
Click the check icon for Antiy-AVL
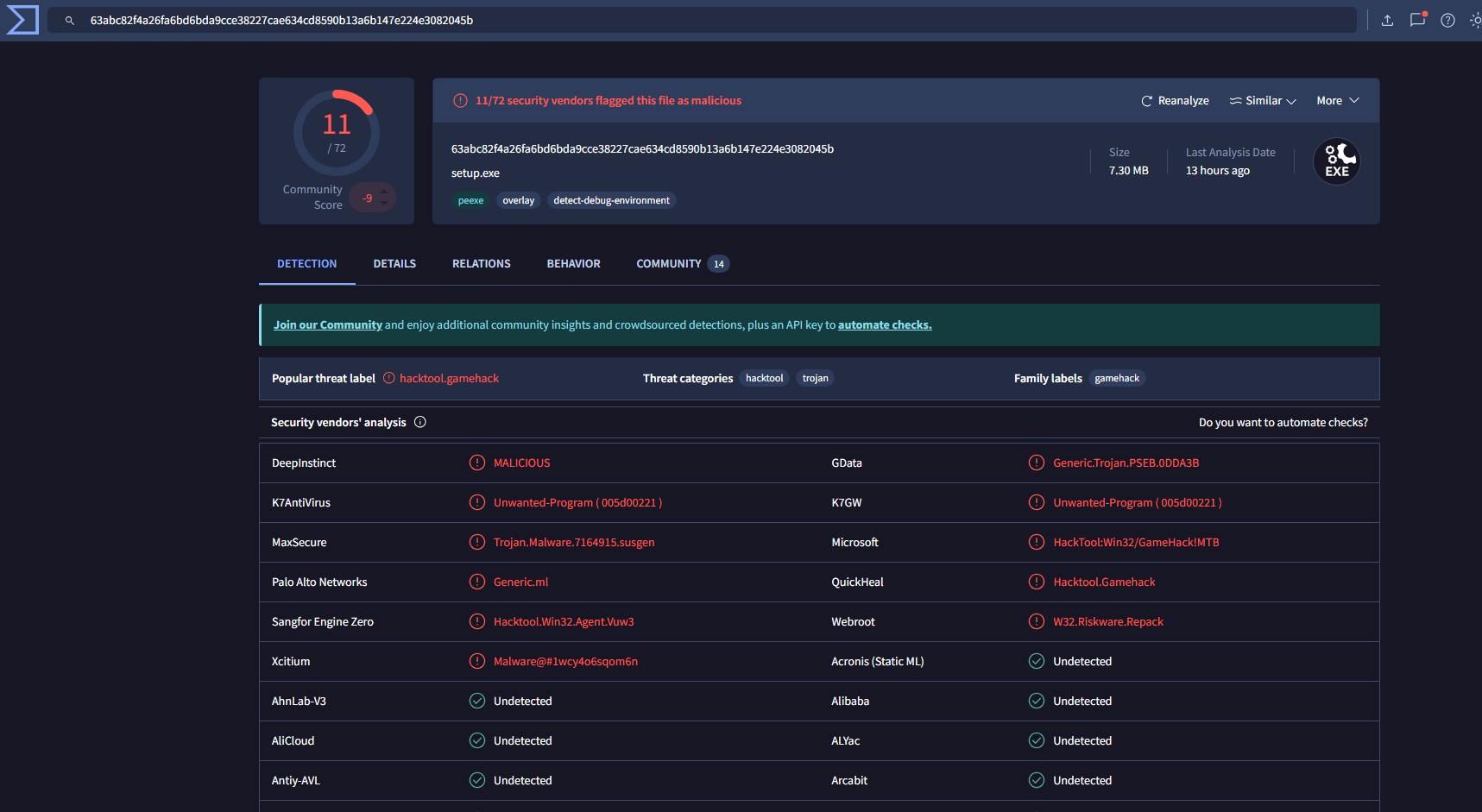(477, 780)
